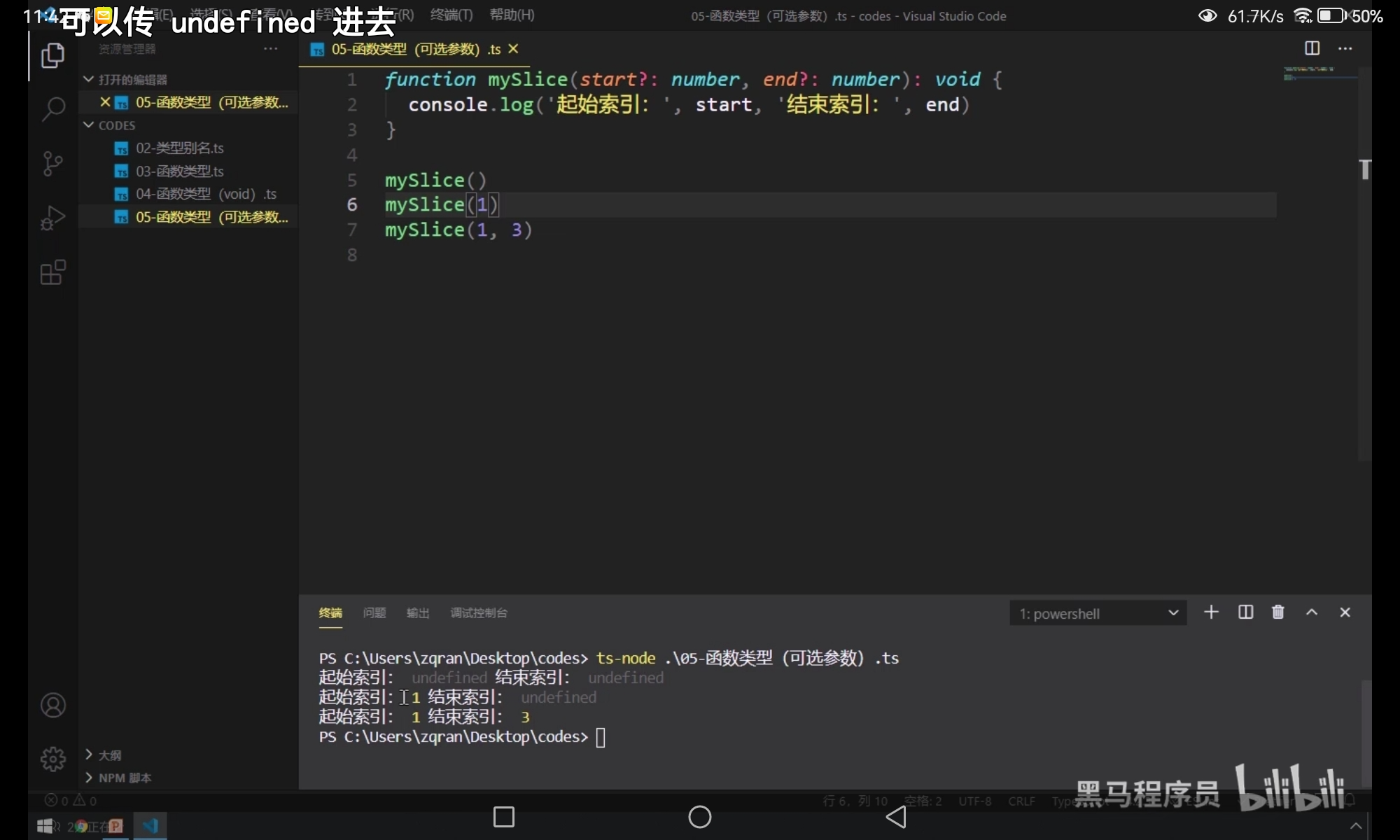Maximize terminal panel with up chevron

click(1311, 612)
